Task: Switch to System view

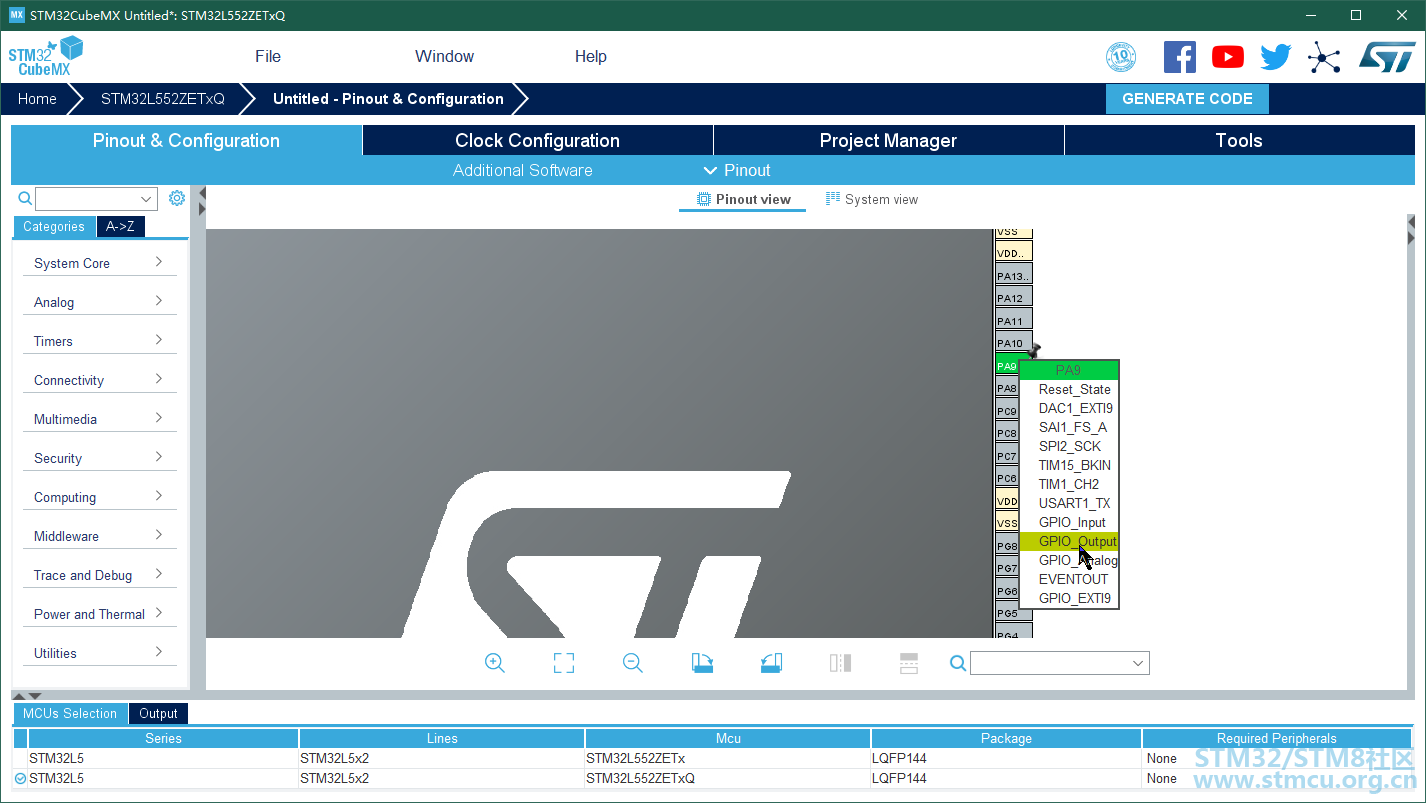Action: (x=872, y=200)
